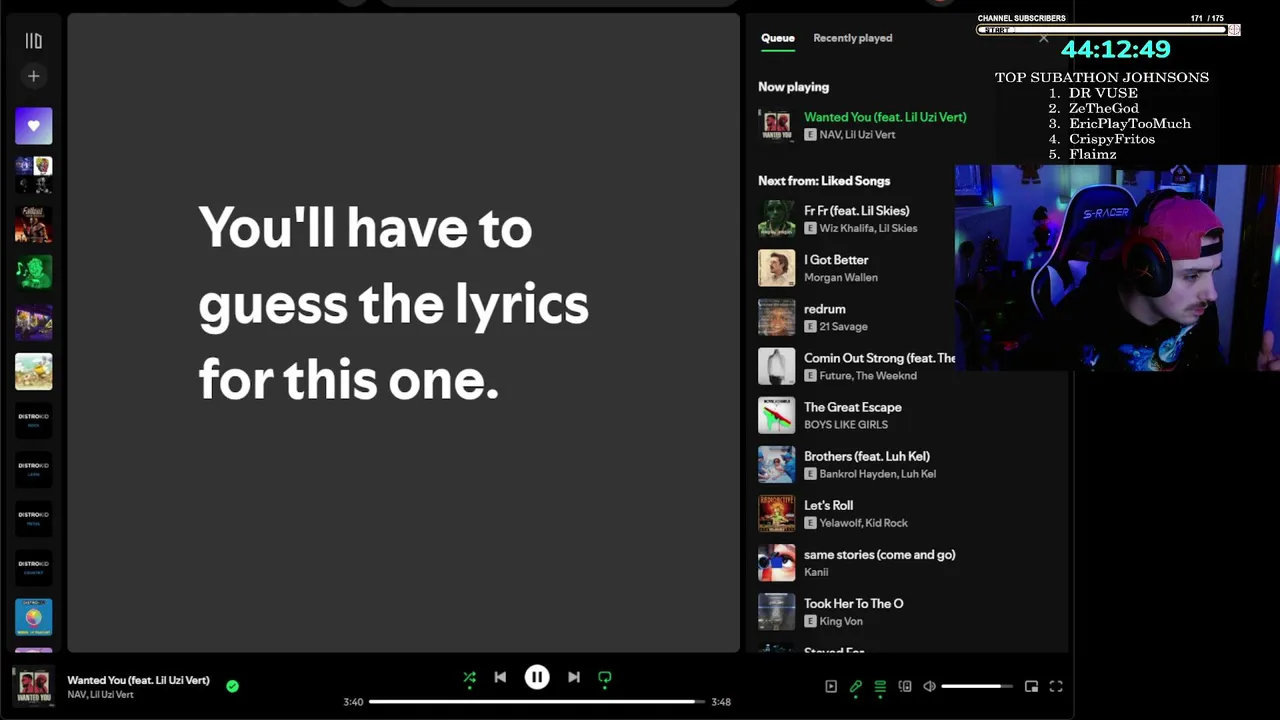Click I Got Better album thumbnail
Image resolution: width=1280 pixels, height=720 pixels.
777,268
